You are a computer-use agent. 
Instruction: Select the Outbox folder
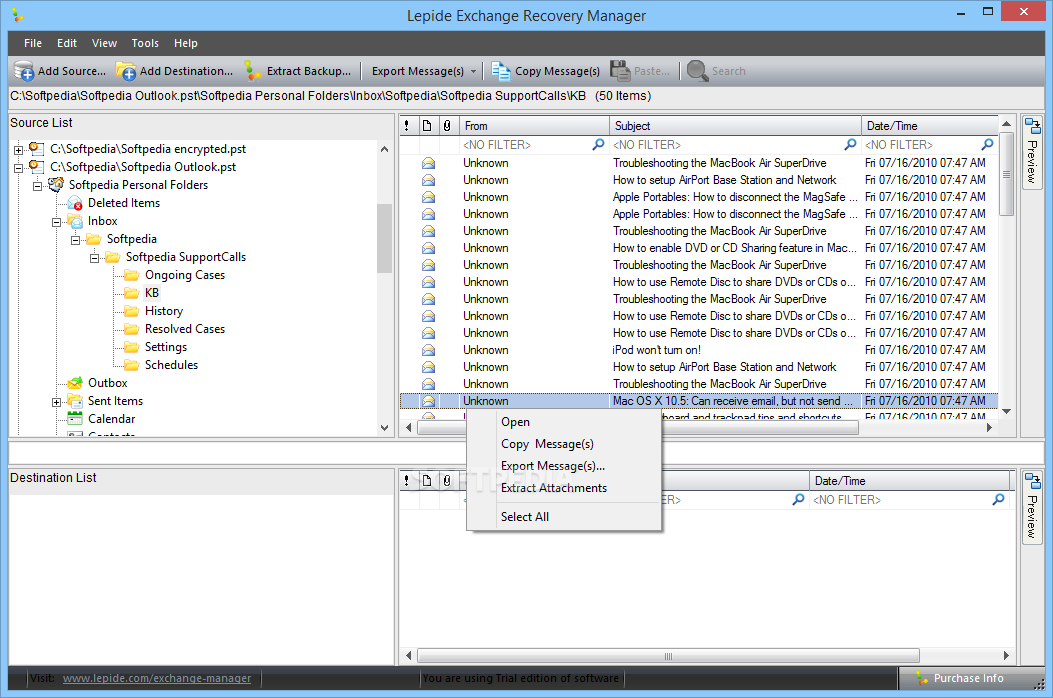[107, 383]
